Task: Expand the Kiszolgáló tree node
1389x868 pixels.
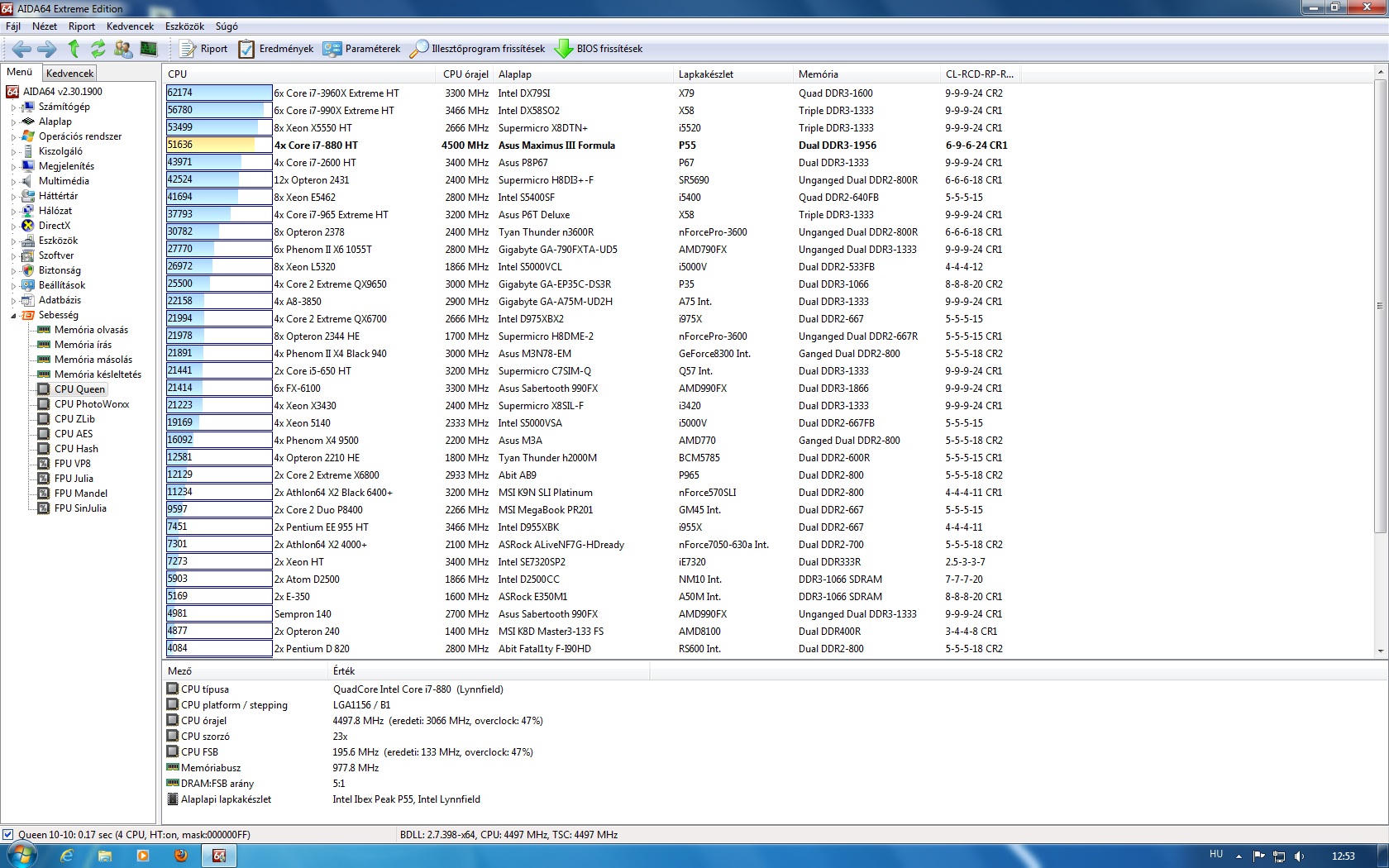Action: [x=13, y=151]
